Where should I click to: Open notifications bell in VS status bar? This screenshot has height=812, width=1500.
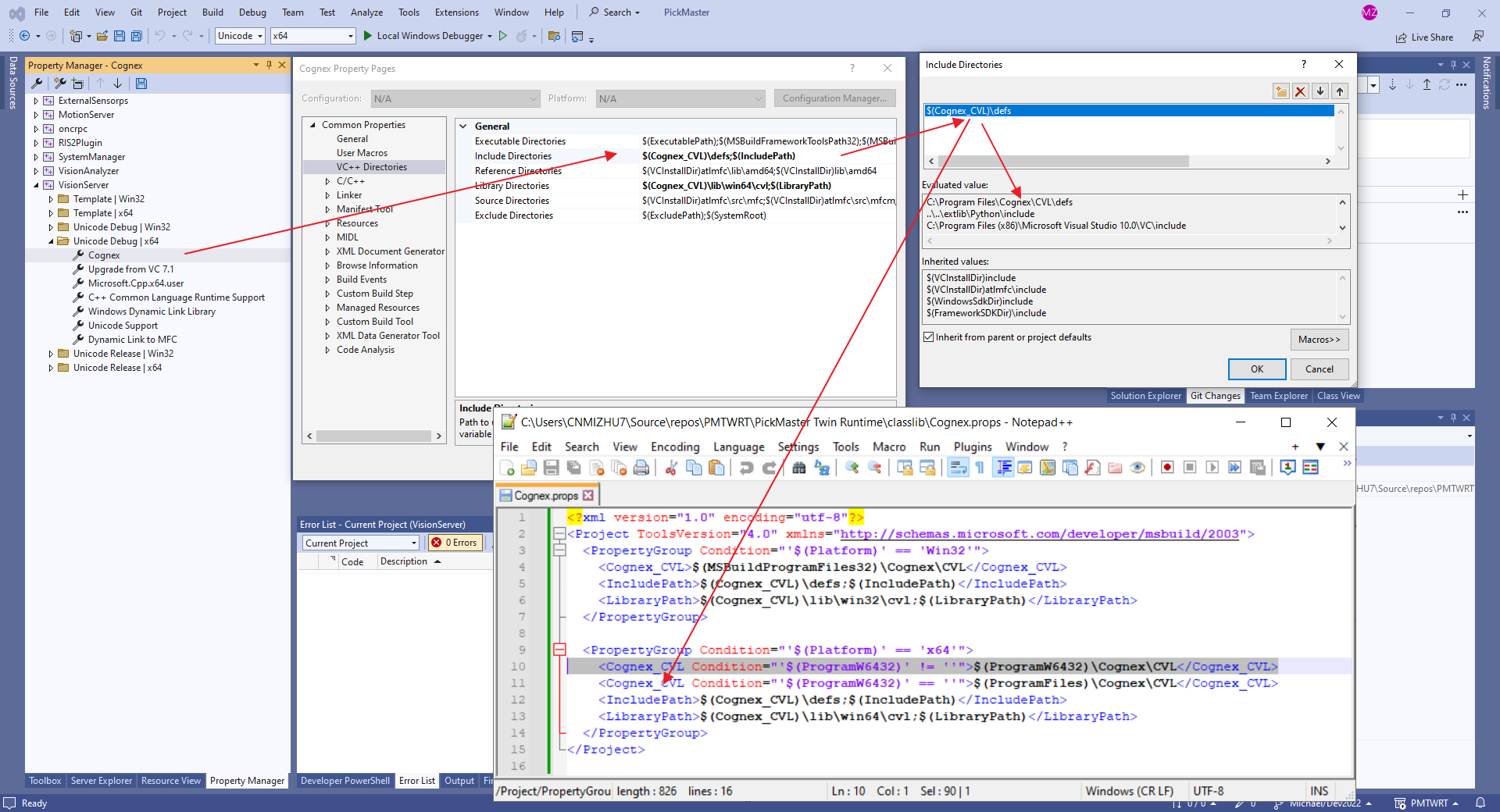point(1480,803)
